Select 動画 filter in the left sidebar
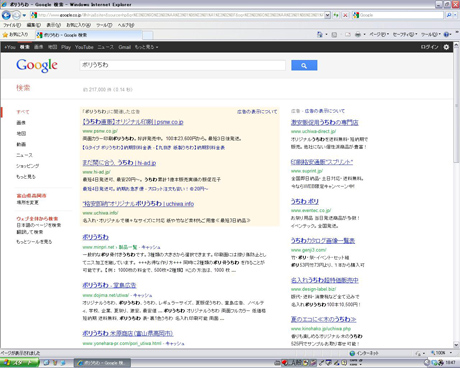The image size is (460, 368). pyautogui.click(x=21, y=144)
